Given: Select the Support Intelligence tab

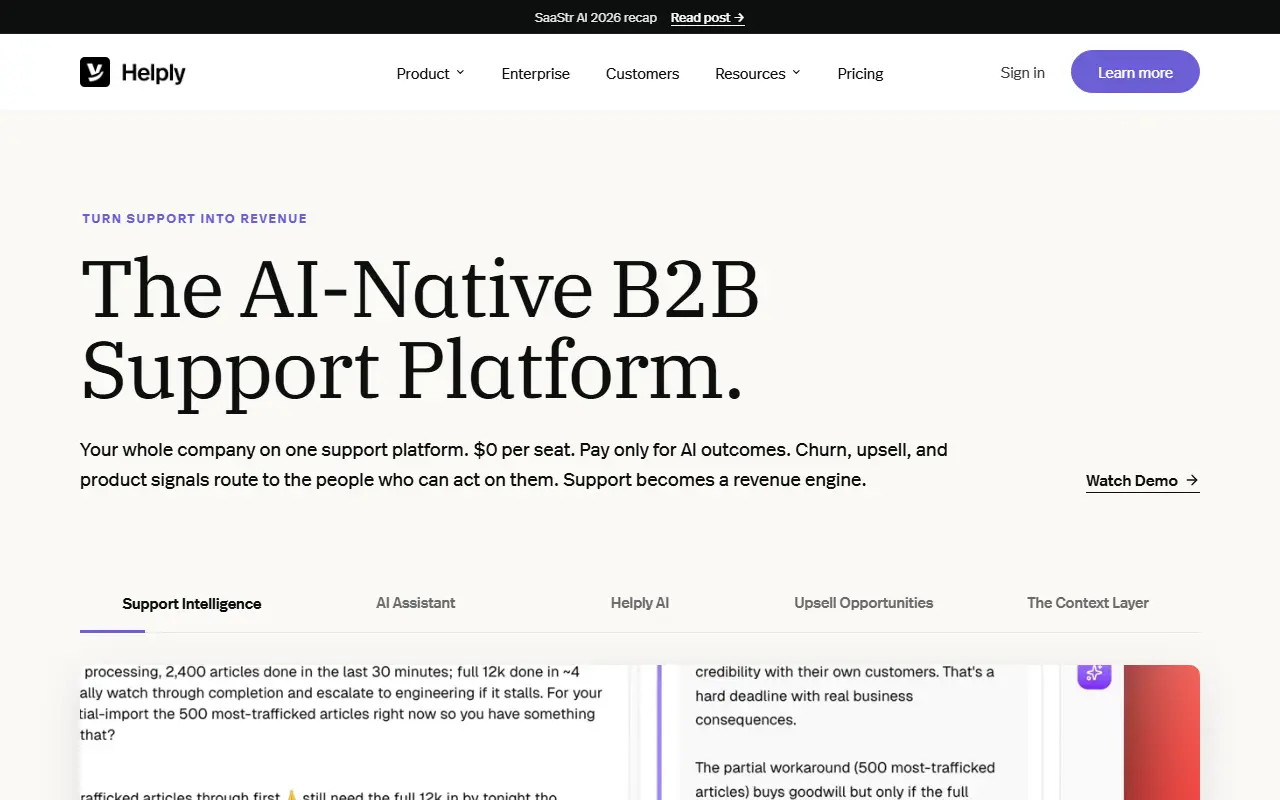Looking at the screenshot, I should (192, 603).
